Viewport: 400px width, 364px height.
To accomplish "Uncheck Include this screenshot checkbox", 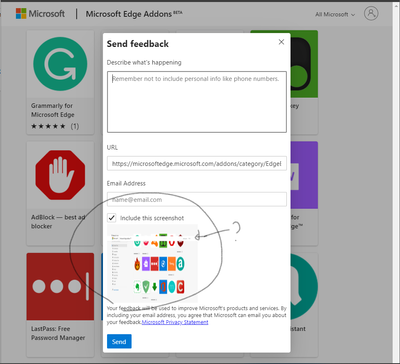I will click(112, 218).
